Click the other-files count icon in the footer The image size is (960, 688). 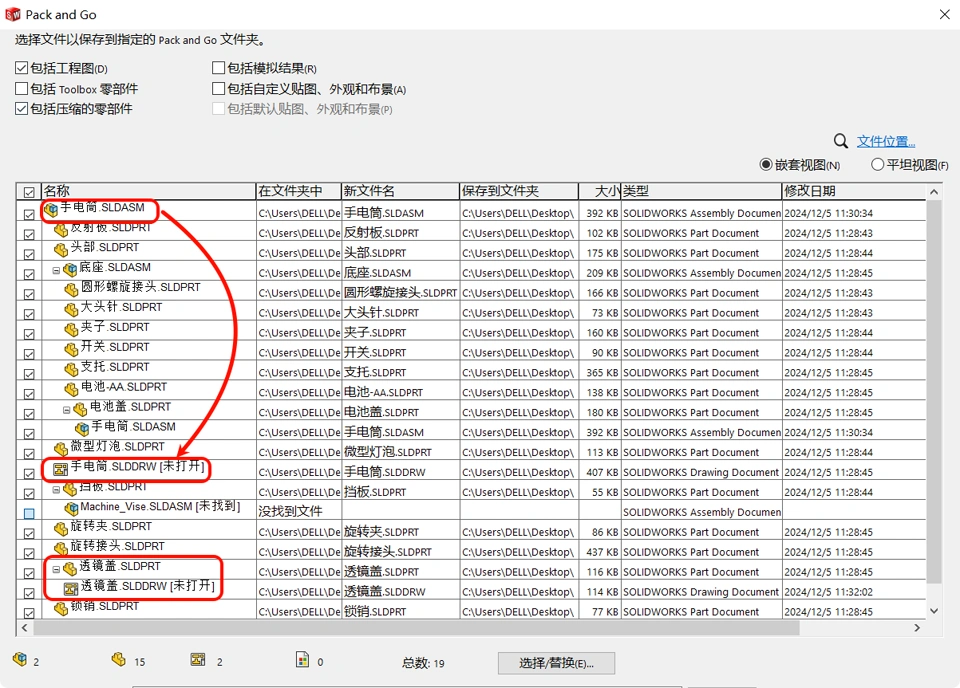[302, 659]
